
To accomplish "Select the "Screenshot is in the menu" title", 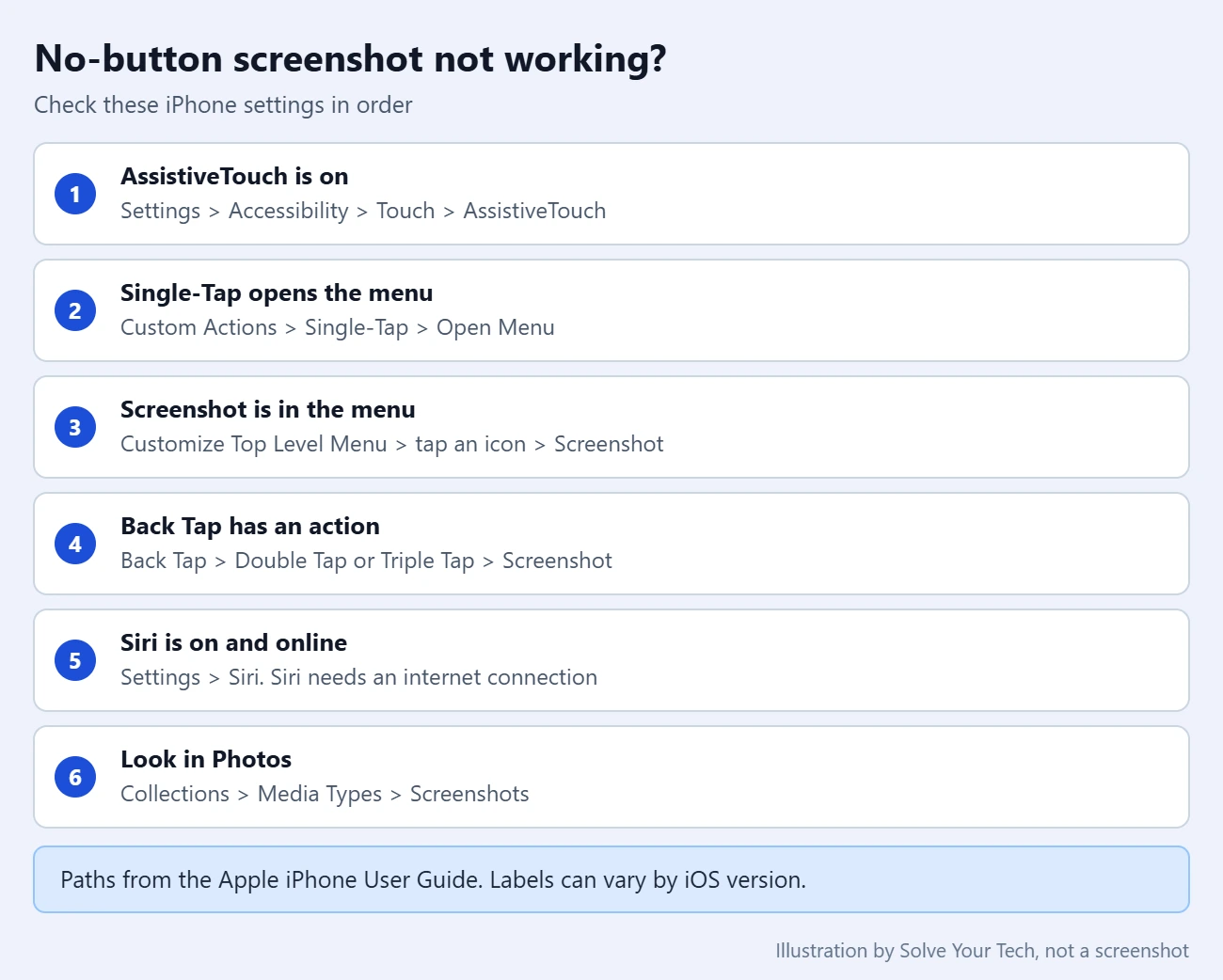I will [x=268, y=409].
